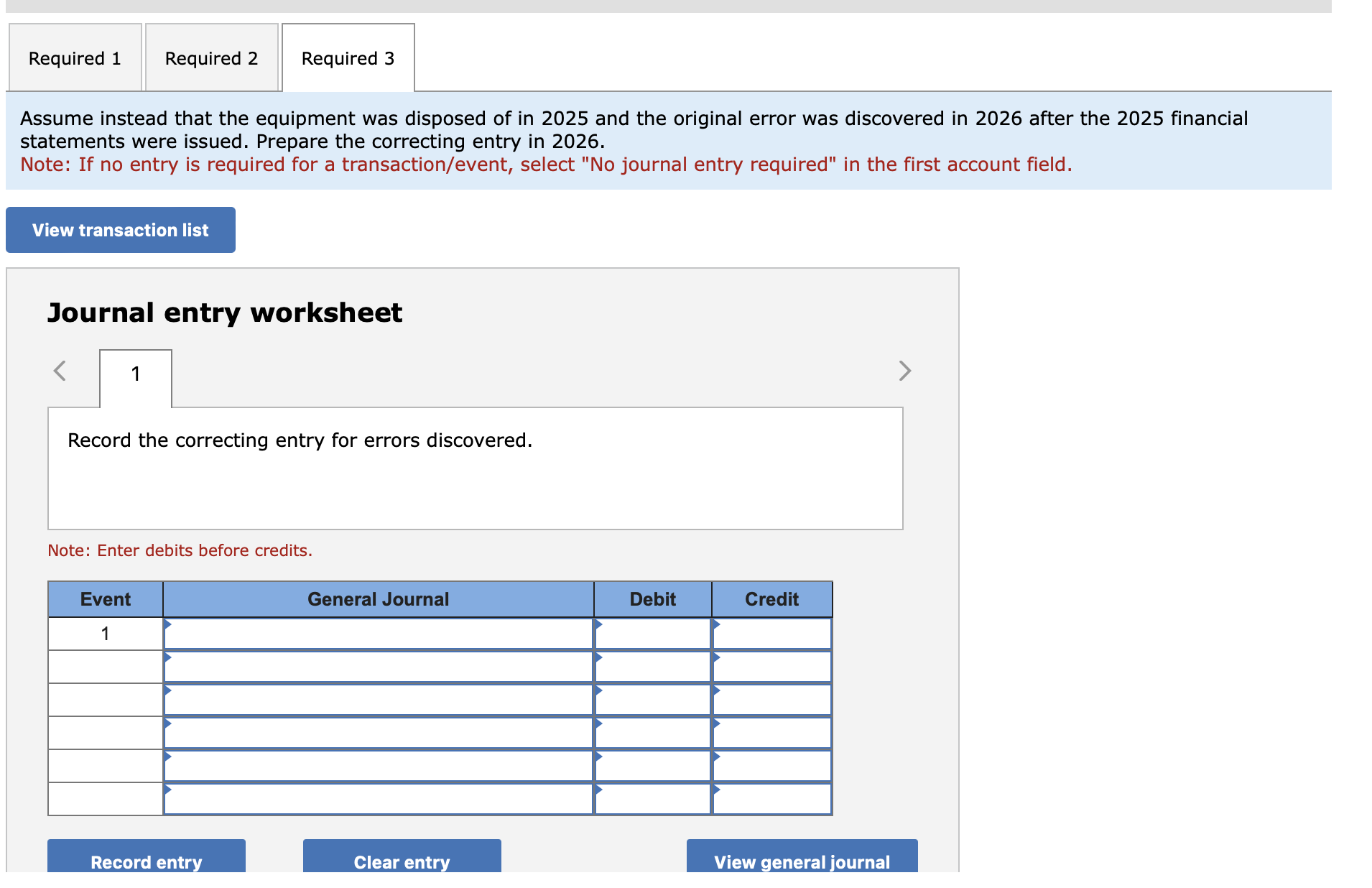The height and width of the screenshot is (888, 1372).
Task: Select the worksheet page tab labeled 1
Action: point(135,374)
